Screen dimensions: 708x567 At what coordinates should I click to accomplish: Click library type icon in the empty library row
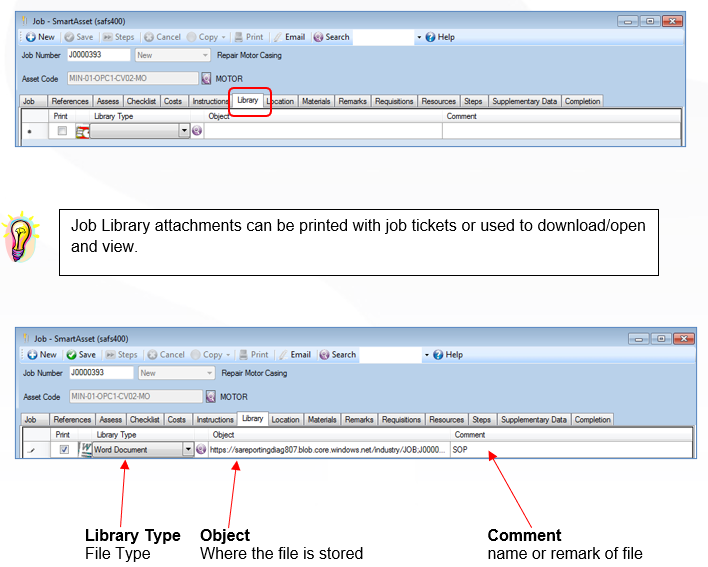(x=82, y=132)
